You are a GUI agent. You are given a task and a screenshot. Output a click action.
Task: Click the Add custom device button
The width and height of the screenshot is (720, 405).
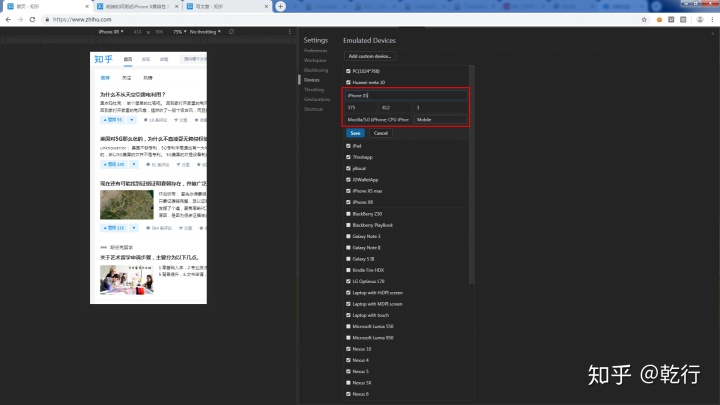[x=370, y=56]
